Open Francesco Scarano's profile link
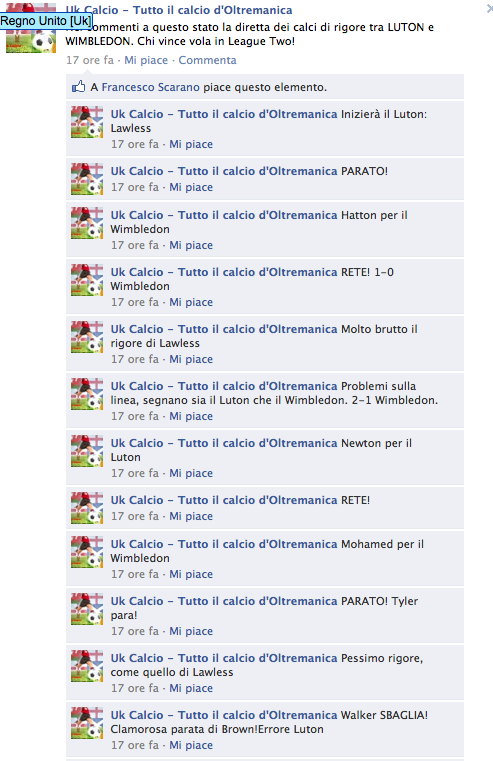Screen dimensions: 493x761 (150, 87)
